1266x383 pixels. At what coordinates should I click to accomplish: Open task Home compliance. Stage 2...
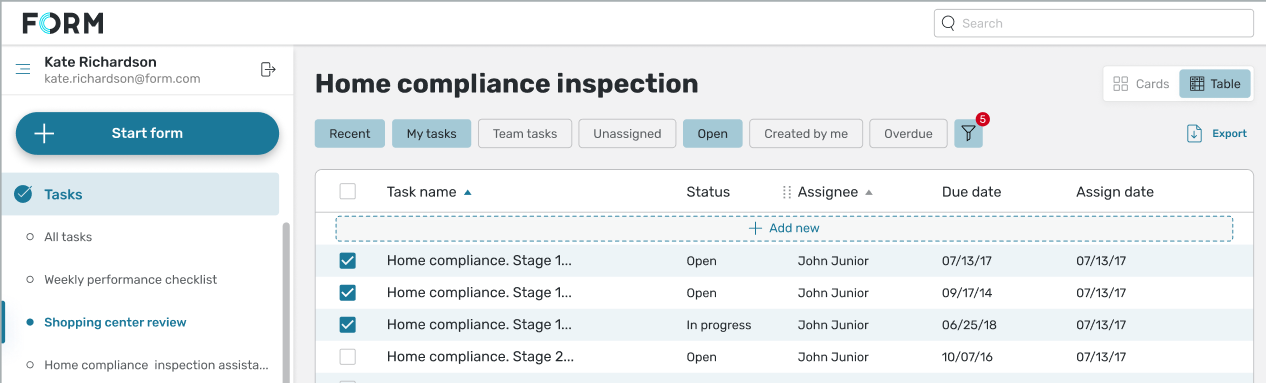[480, 357]
